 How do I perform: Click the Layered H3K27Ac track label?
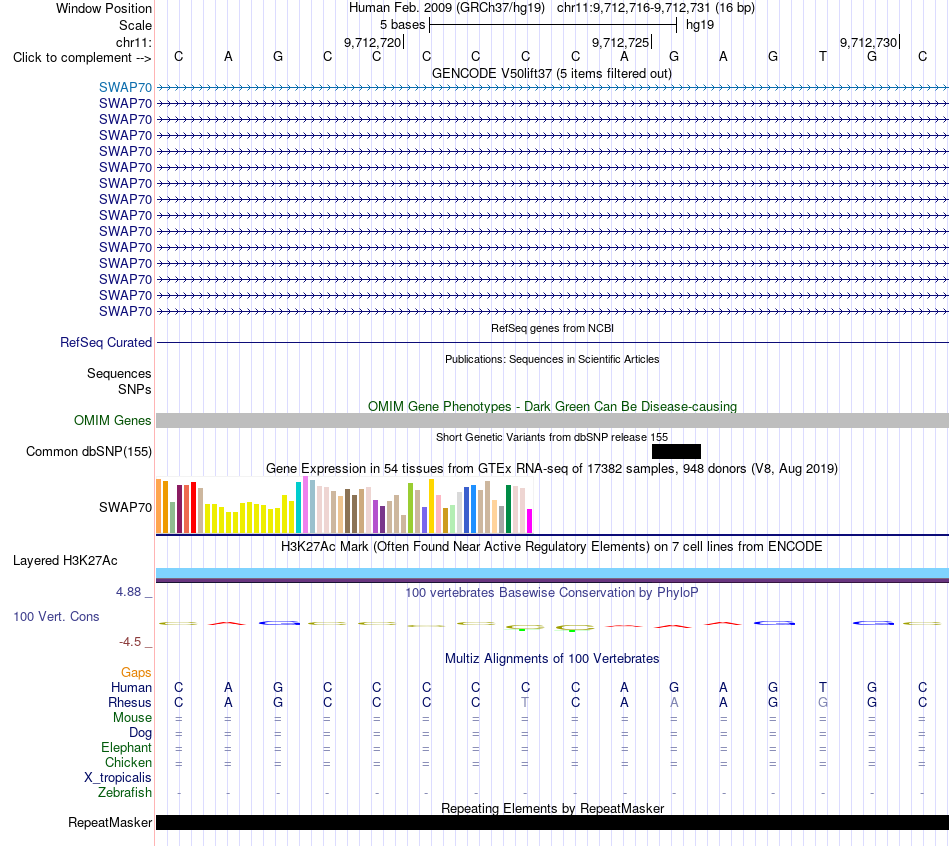coord(65,561)
